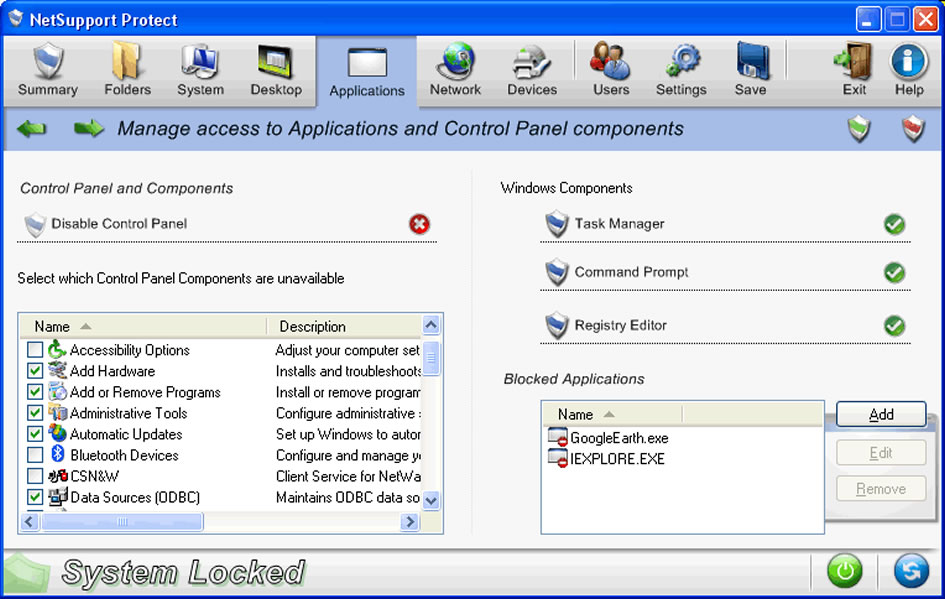Open the Network section
This screenshot has width=945, height=599.
(x=455, y=71)
